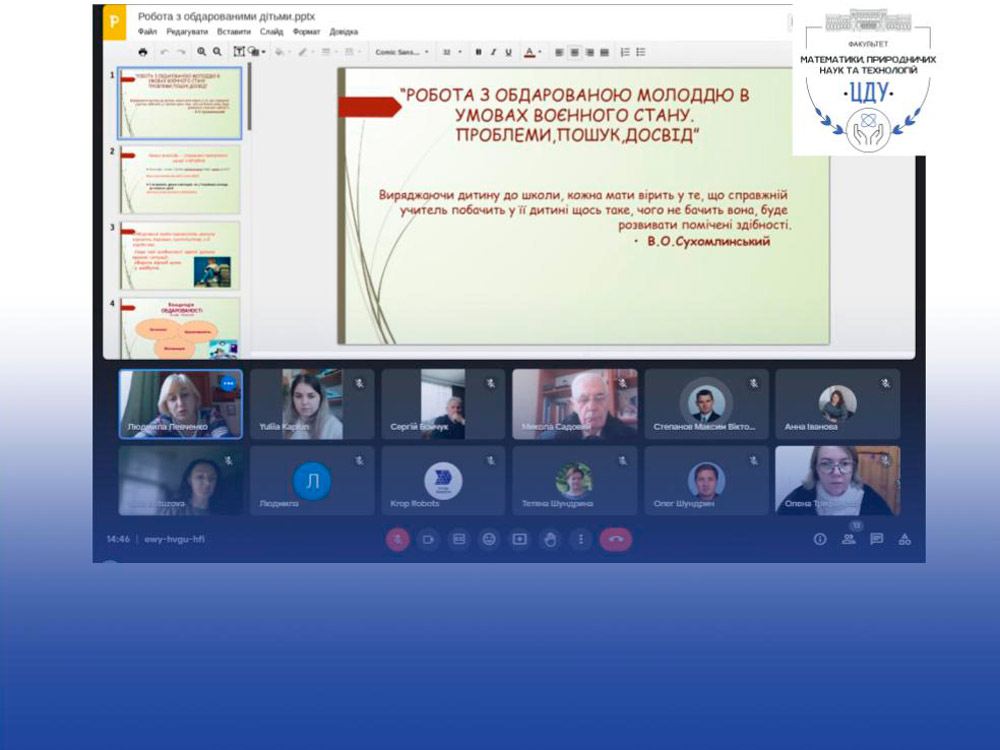Select slide 2 thumbnail in sidebar
The height and width of the screenshot is (750, 1000).
click(x=180, y=179)
